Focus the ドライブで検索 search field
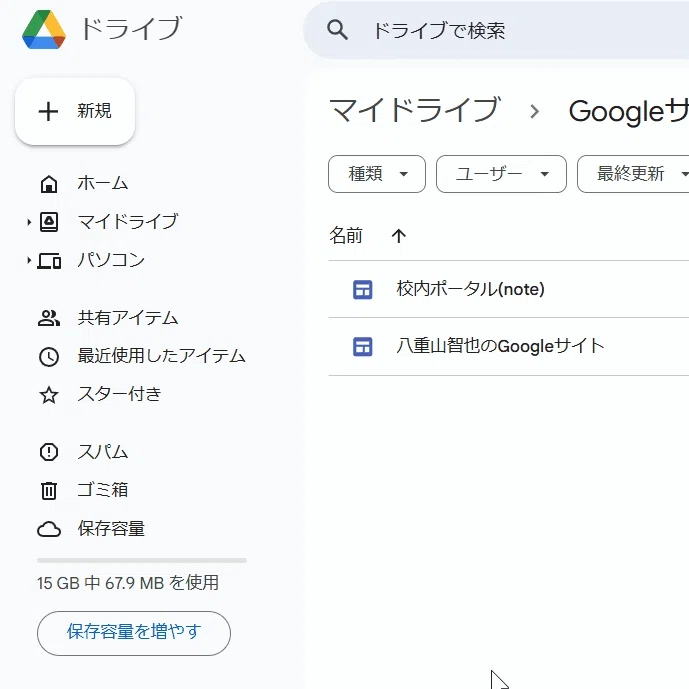This screenshot has width=689, height=689. click(x=496, y=30)
